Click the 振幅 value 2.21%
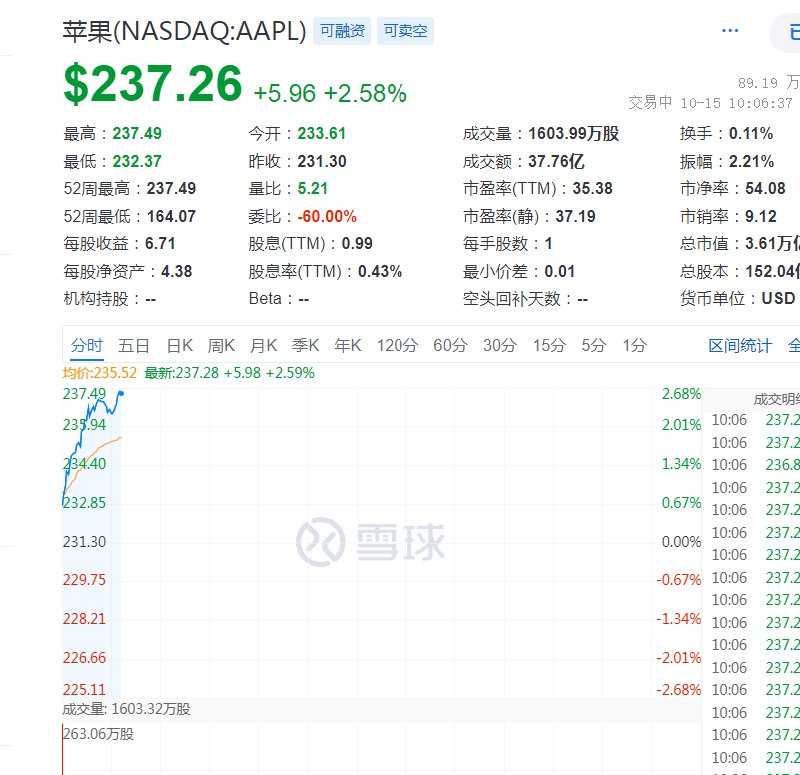 tap(751, 162)
